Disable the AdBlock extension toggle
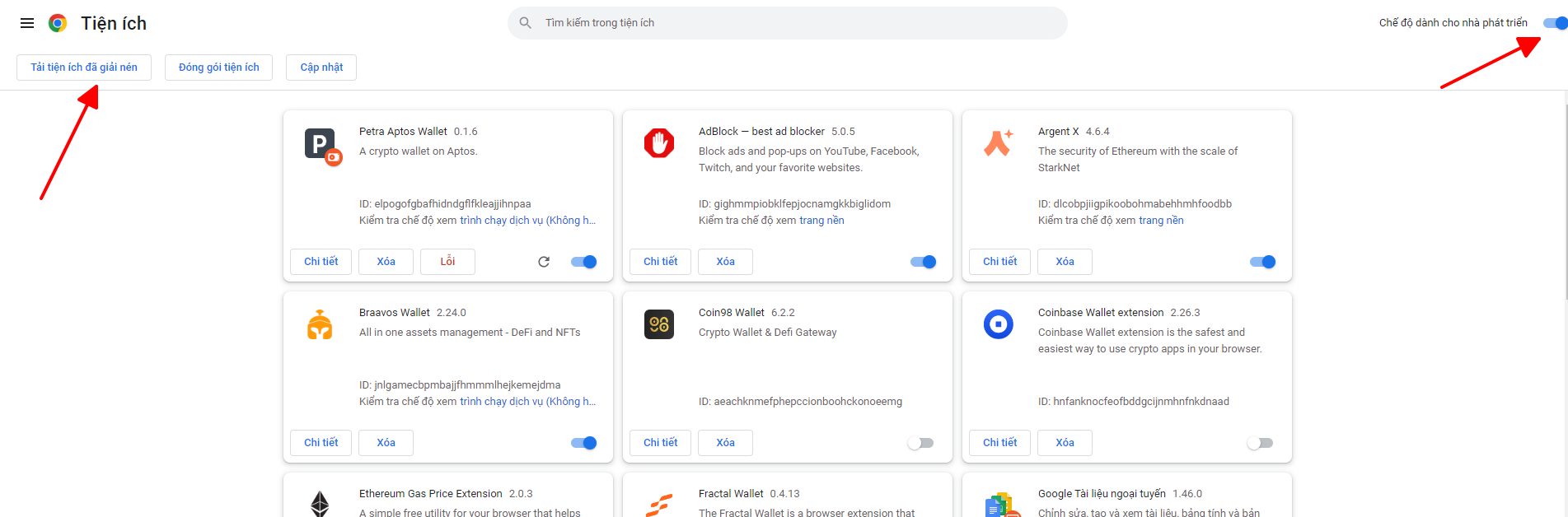 (923, 262)
